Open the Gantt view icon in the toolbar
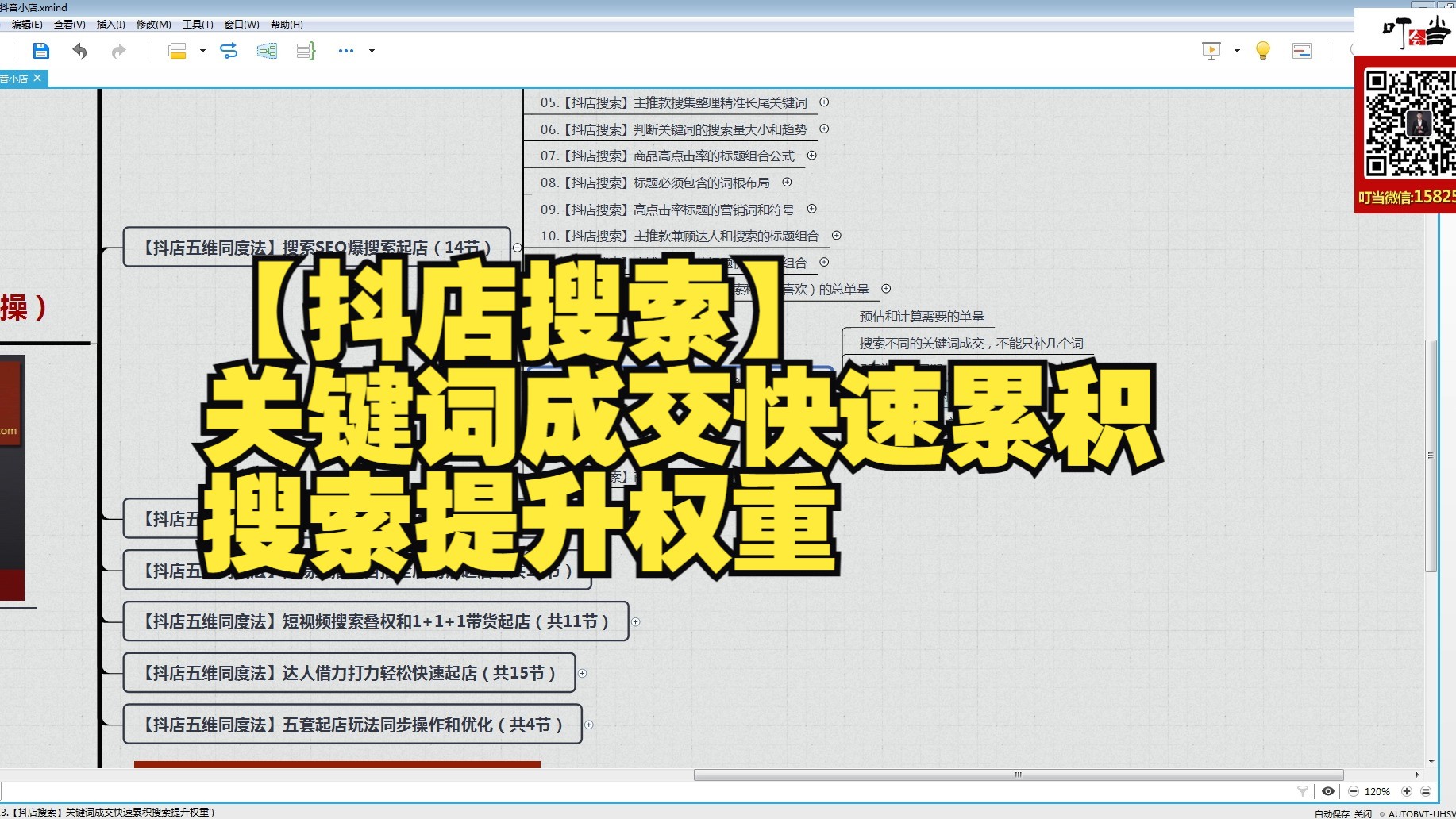The image size is (1456, 819). point(1302,51)
